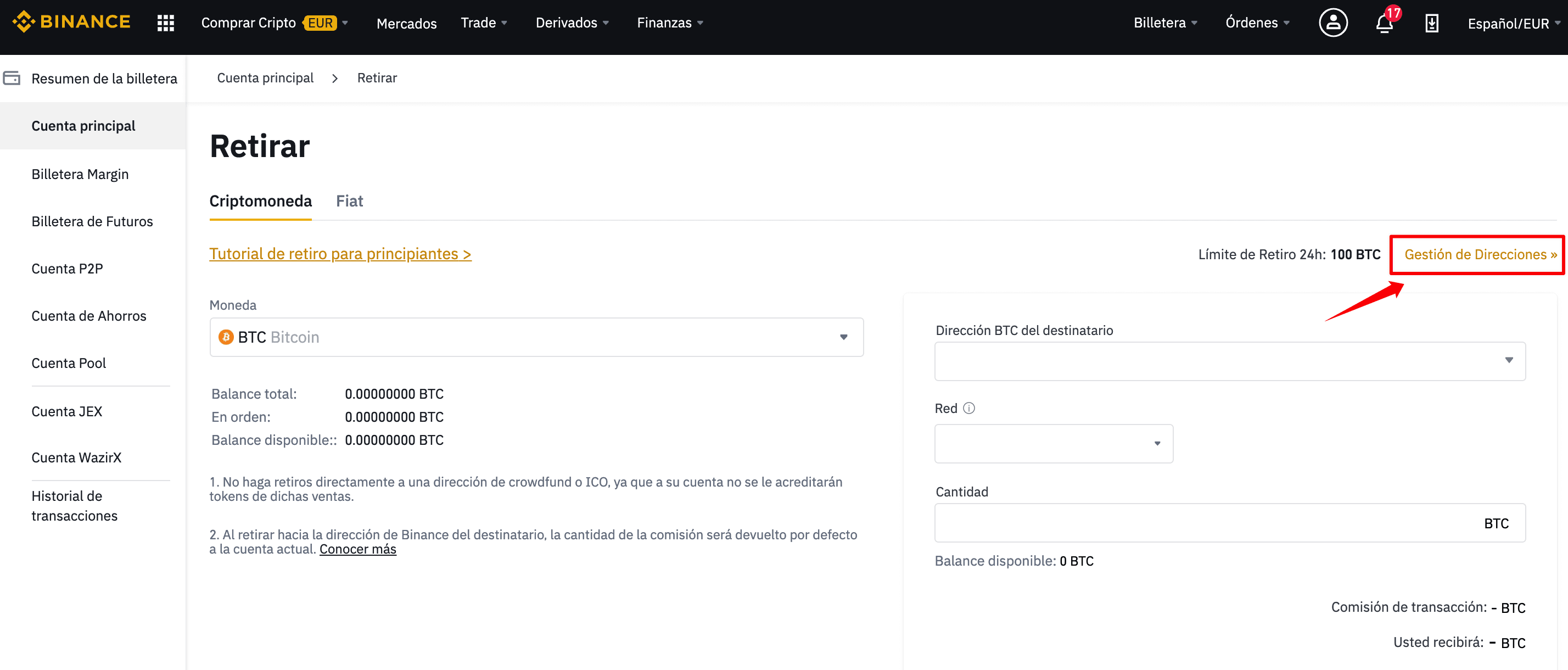Click the app download icon

tap(1432, 23)
